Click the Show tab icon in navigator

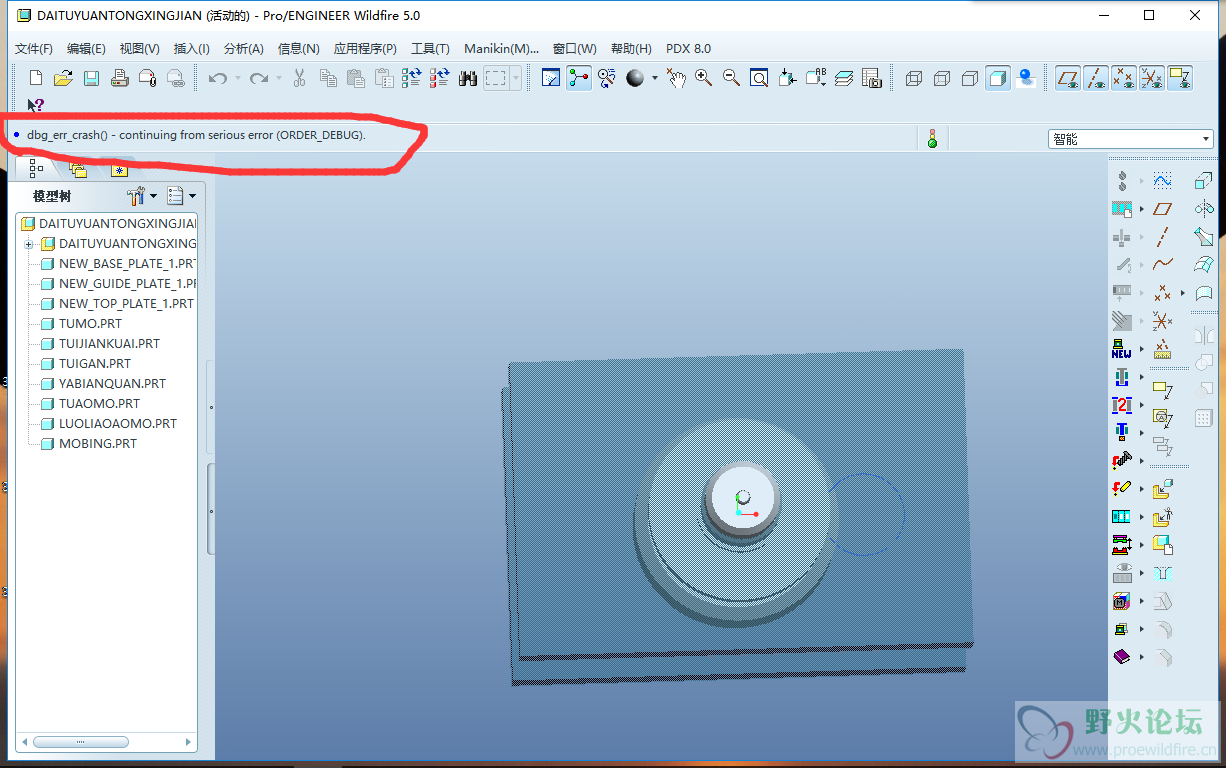click(175, 196)
